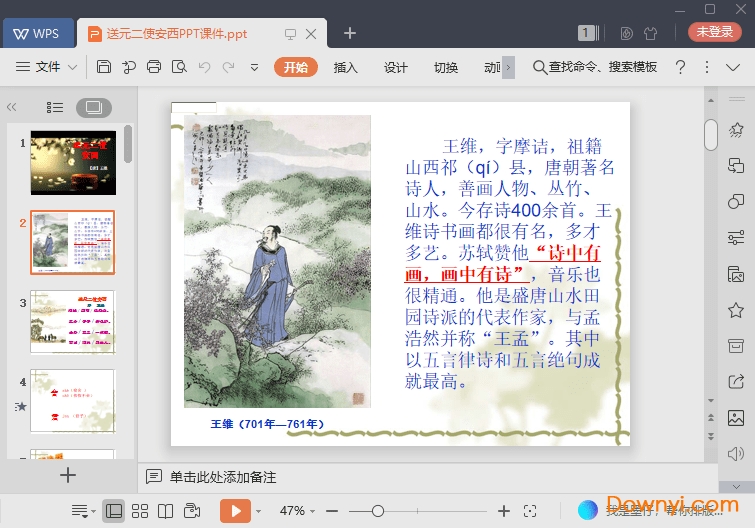Switch to slide sorter view icon

pyautogui.click(x=140, y=511)
